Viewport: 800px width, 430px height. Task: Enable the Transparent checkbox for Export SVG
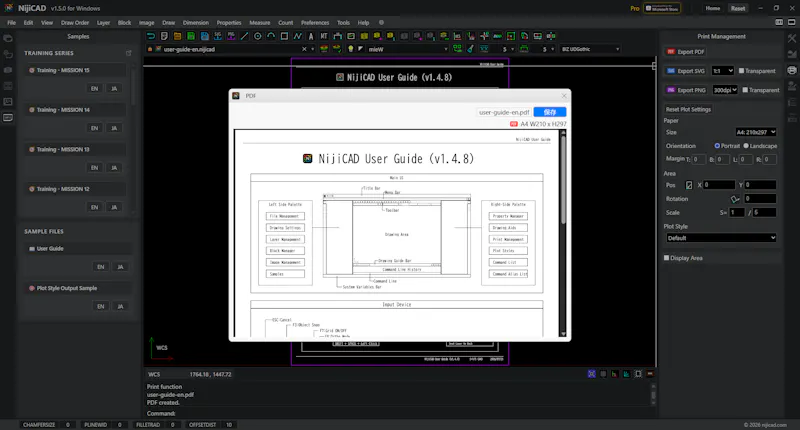pos(741,71)
